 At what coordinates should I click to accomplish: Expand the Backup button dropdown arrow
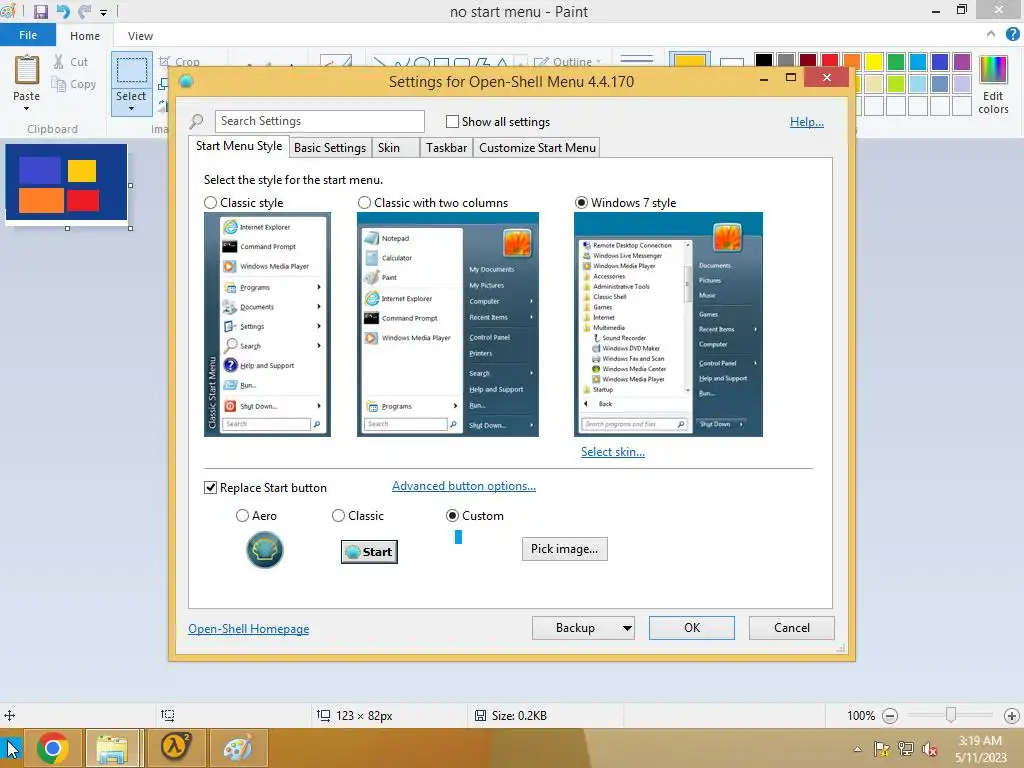click(627, 628)
